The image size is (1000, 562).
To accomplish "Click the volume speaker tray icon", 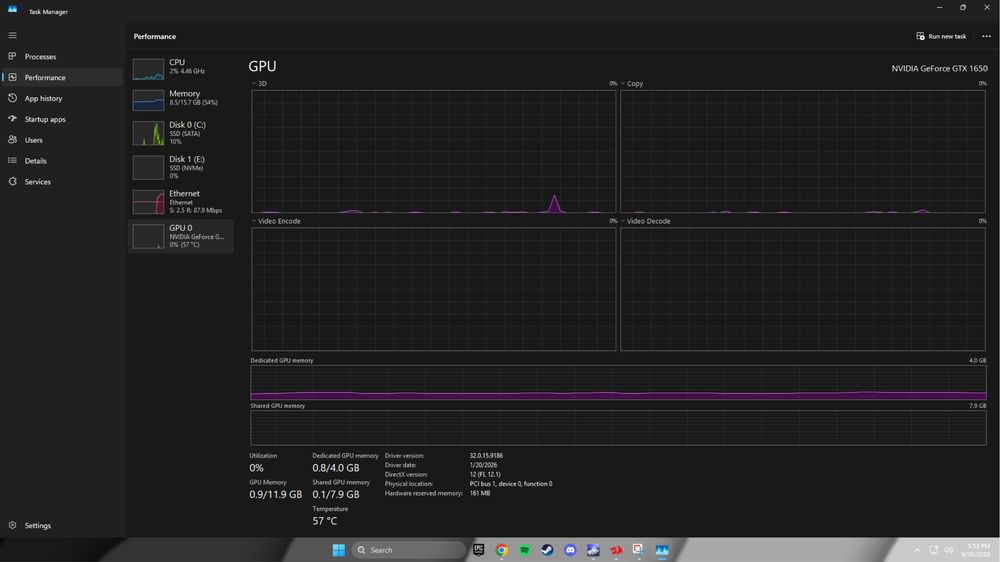I will click(x=948, y=550).
